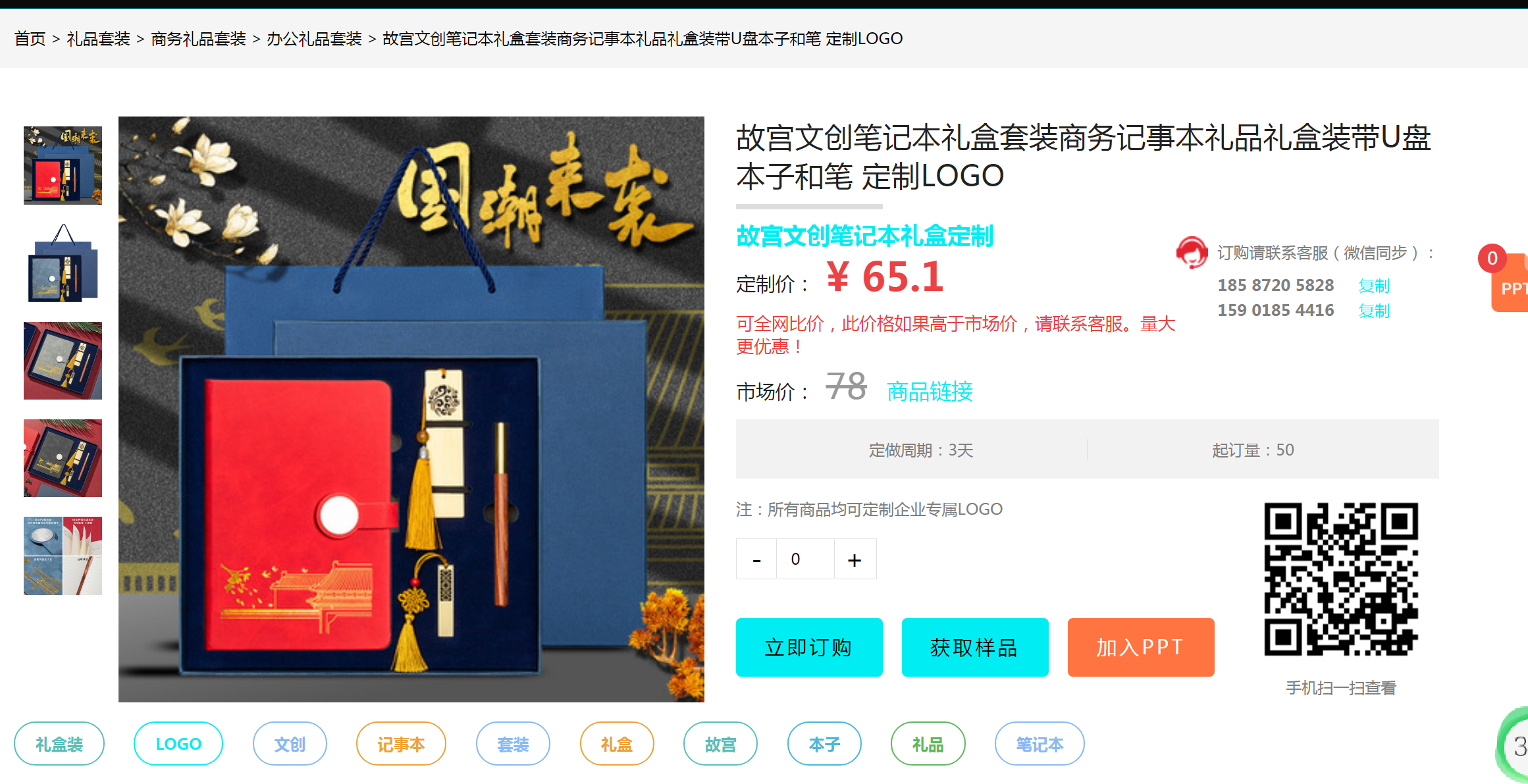Click the 立即订购 order button

pos(809,647)
